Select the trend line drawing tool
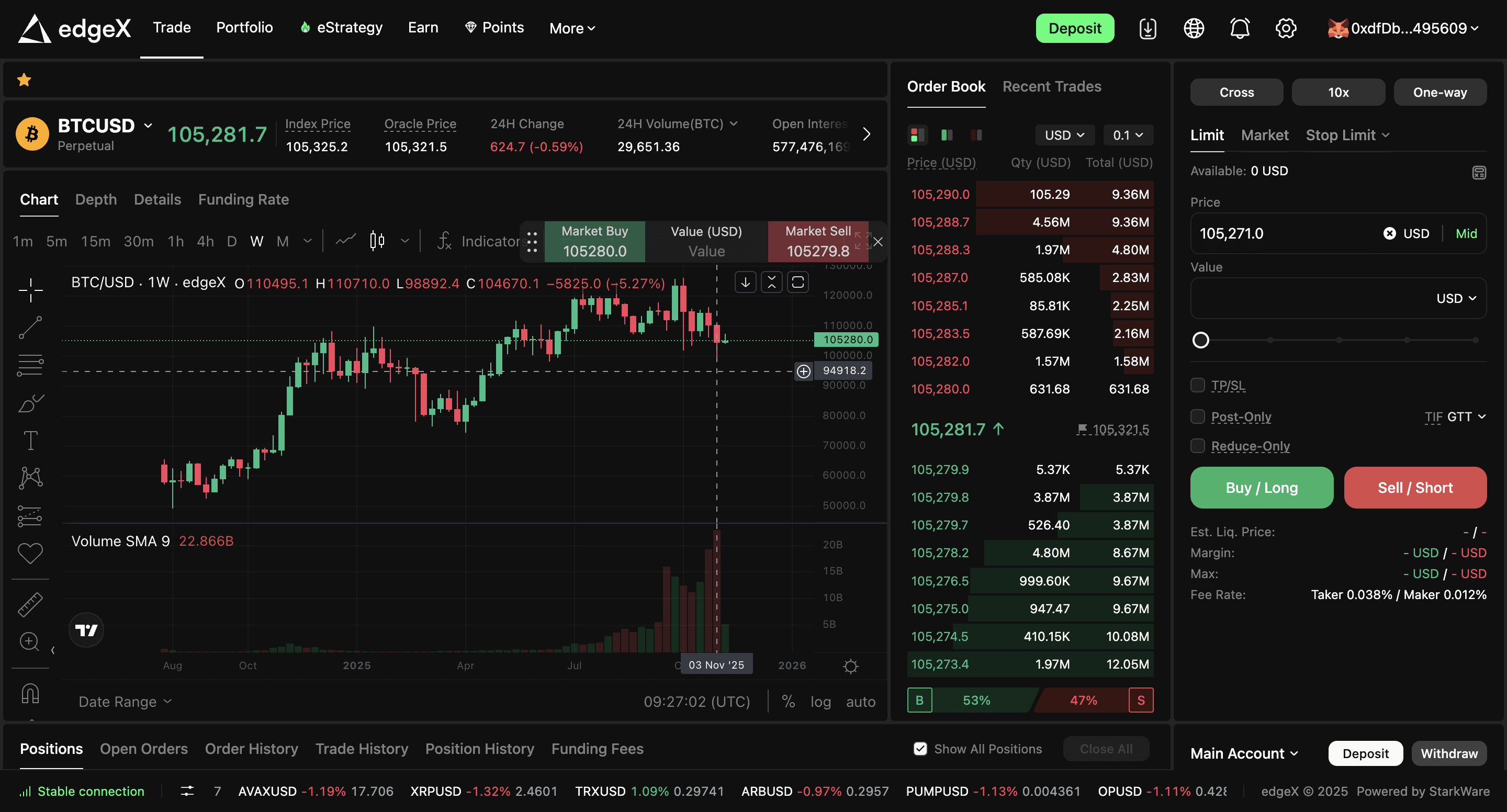The height and width of the screenshot is (812, 1507). click(x=30, y=328)
